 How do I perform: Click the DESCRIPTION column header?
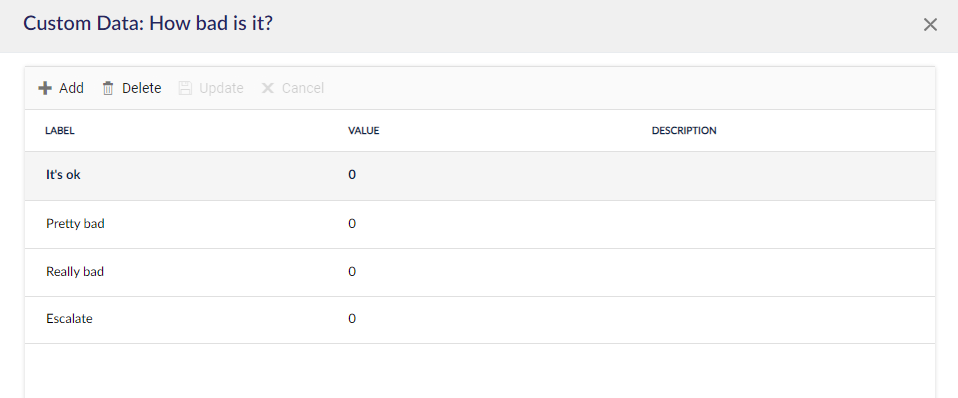[684, 131]
